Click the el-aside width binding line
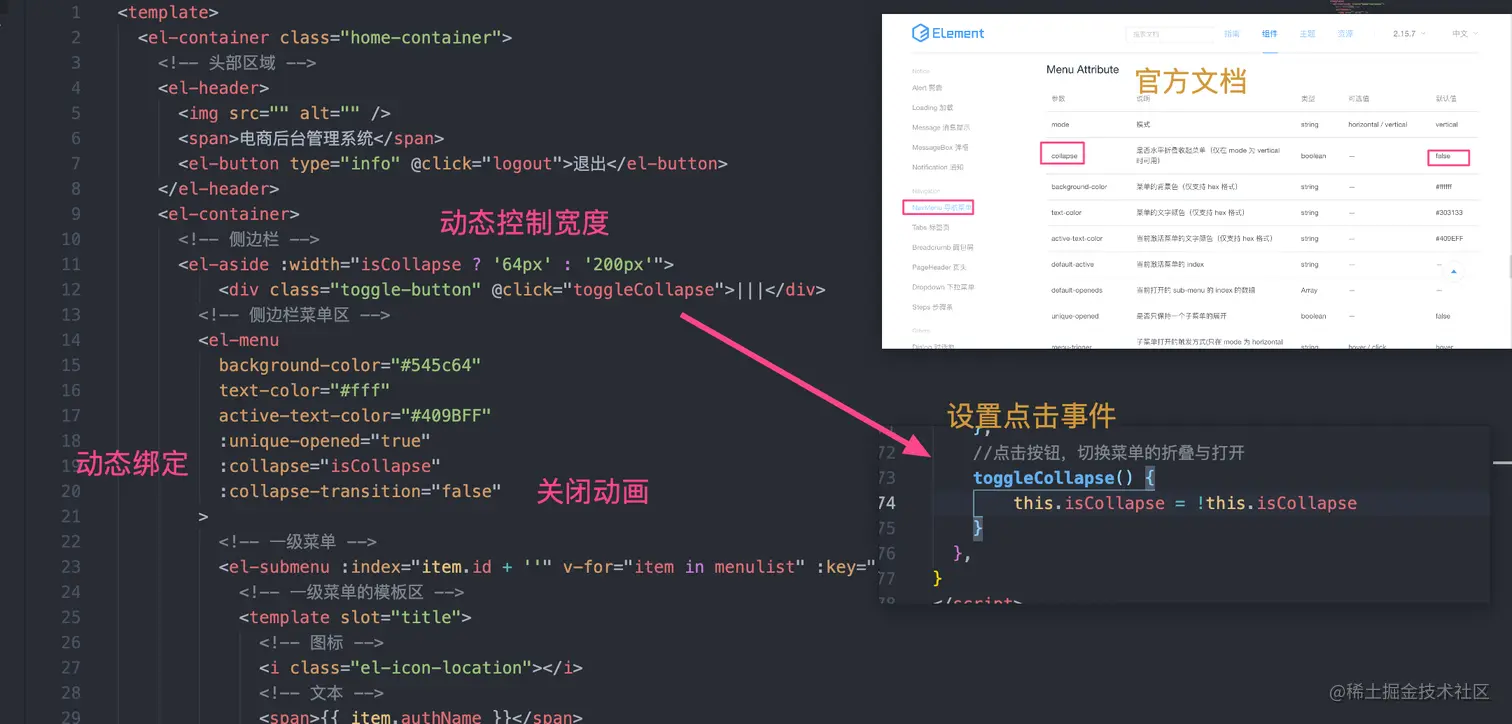The height and width of the screenshot is (724, 1512). (426, 264)
